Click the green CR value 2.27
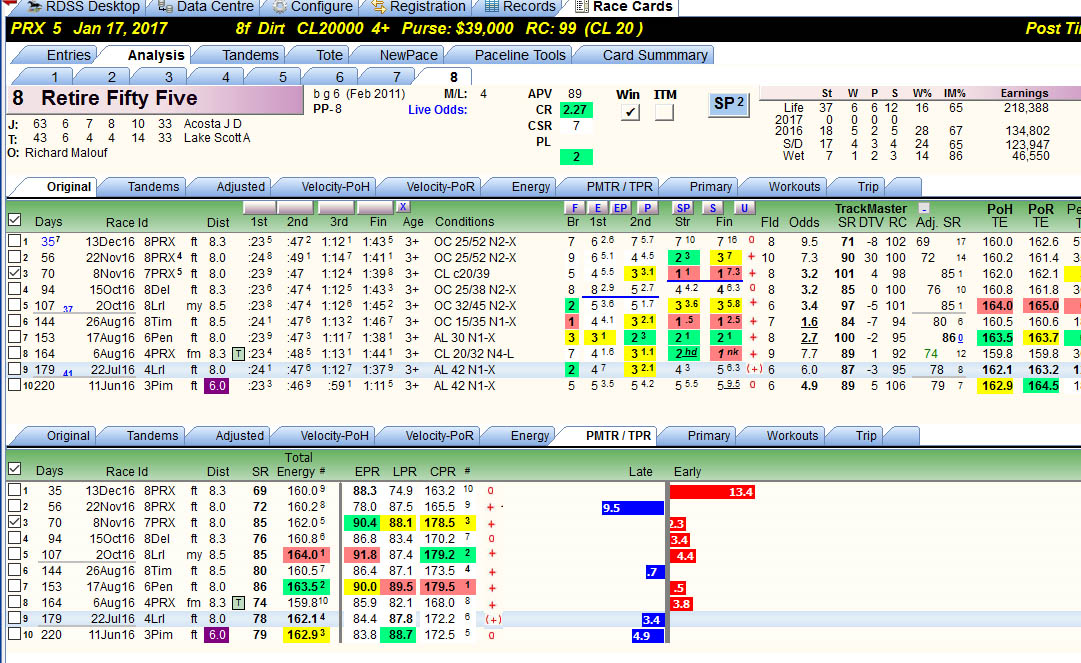 (x=575, y=110)
